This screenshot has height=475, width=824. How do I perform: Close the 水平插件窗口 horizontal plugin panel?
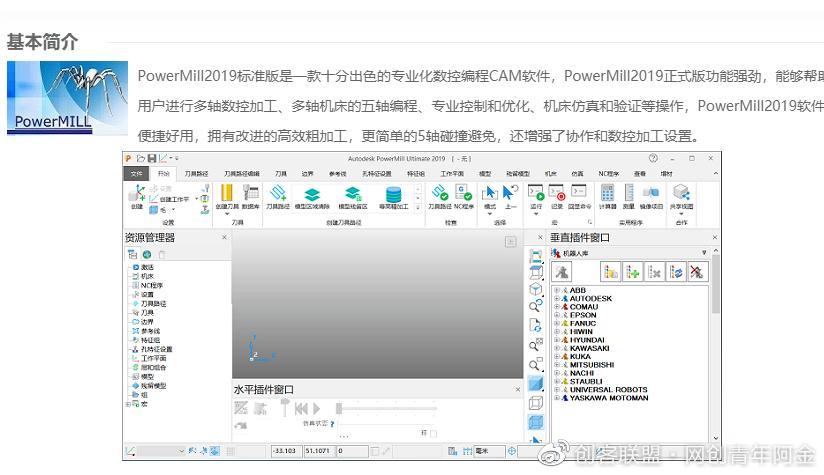518,389
